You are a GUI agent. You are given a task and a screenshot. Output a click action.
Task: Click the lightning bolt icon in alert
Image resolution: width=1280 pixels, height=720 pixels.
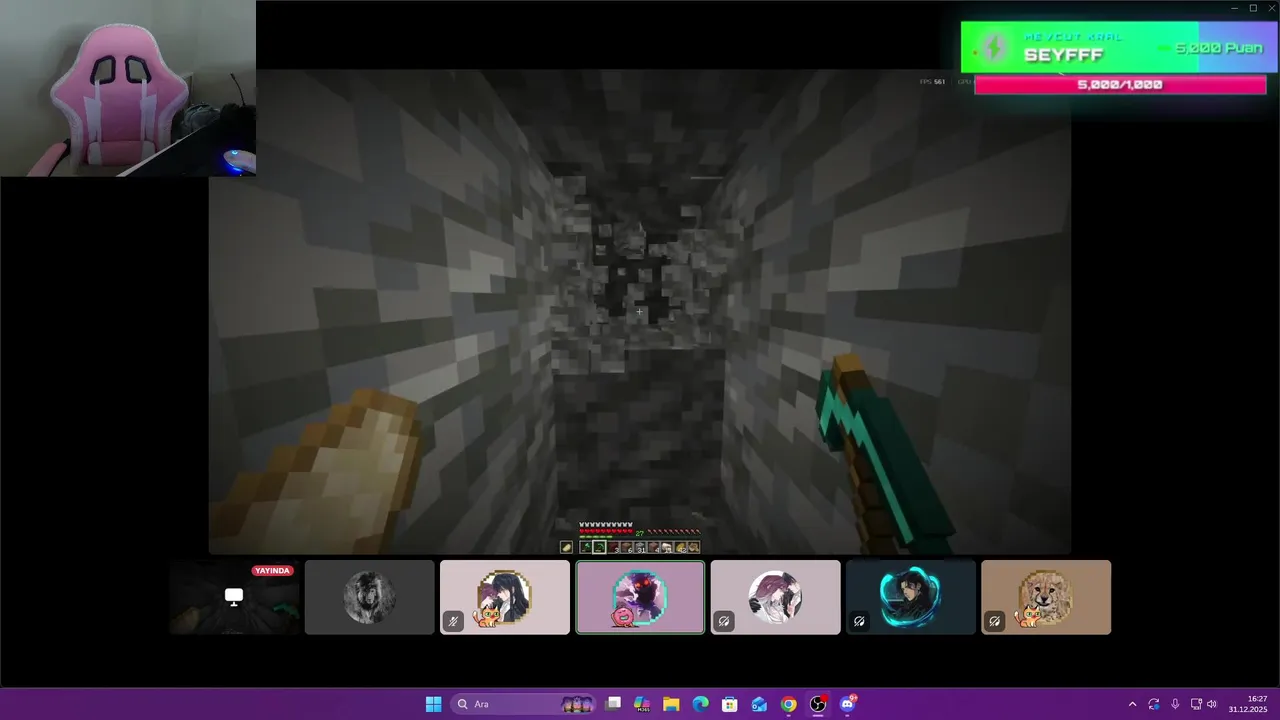coord(993,47)
